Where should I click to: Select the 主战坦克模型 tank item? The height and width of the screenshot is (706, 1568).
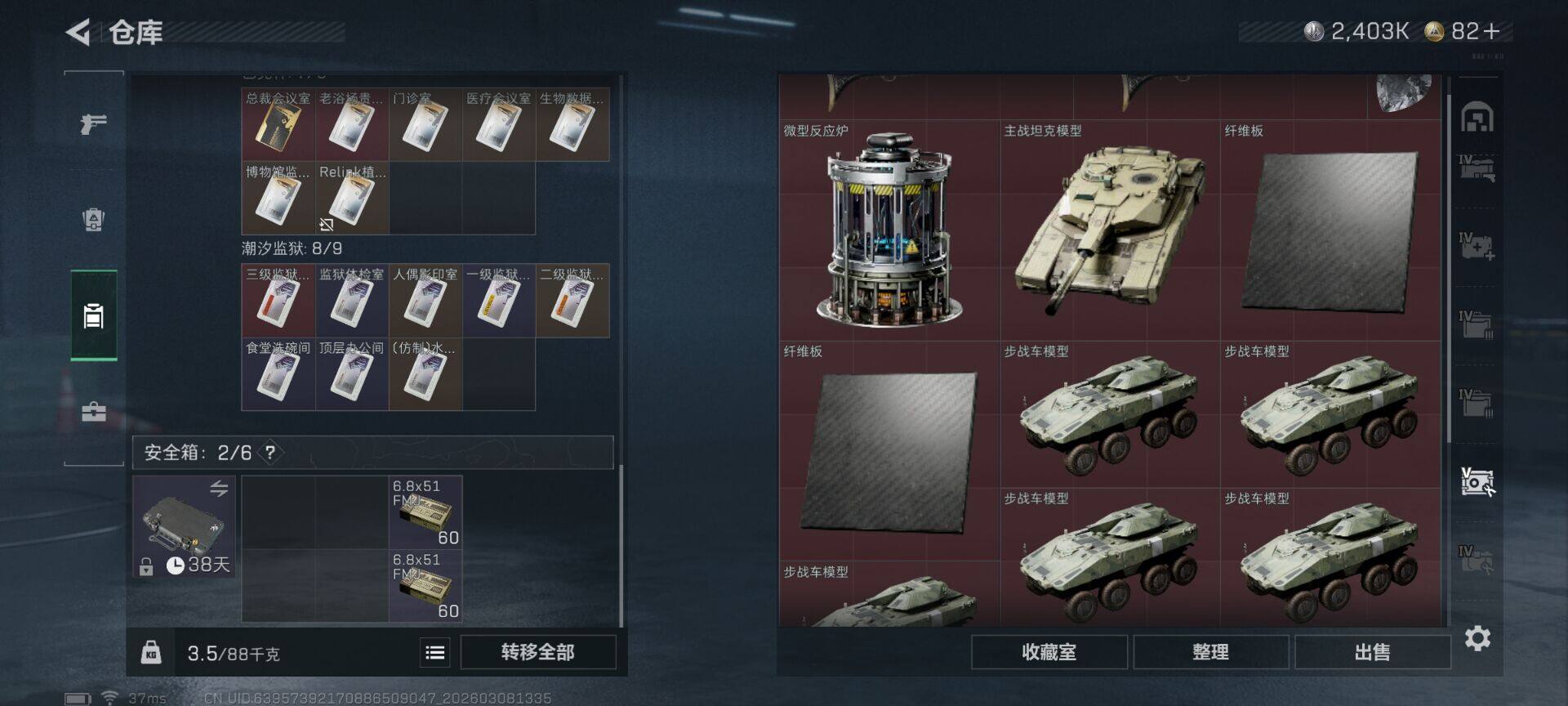pos(1110,230)
